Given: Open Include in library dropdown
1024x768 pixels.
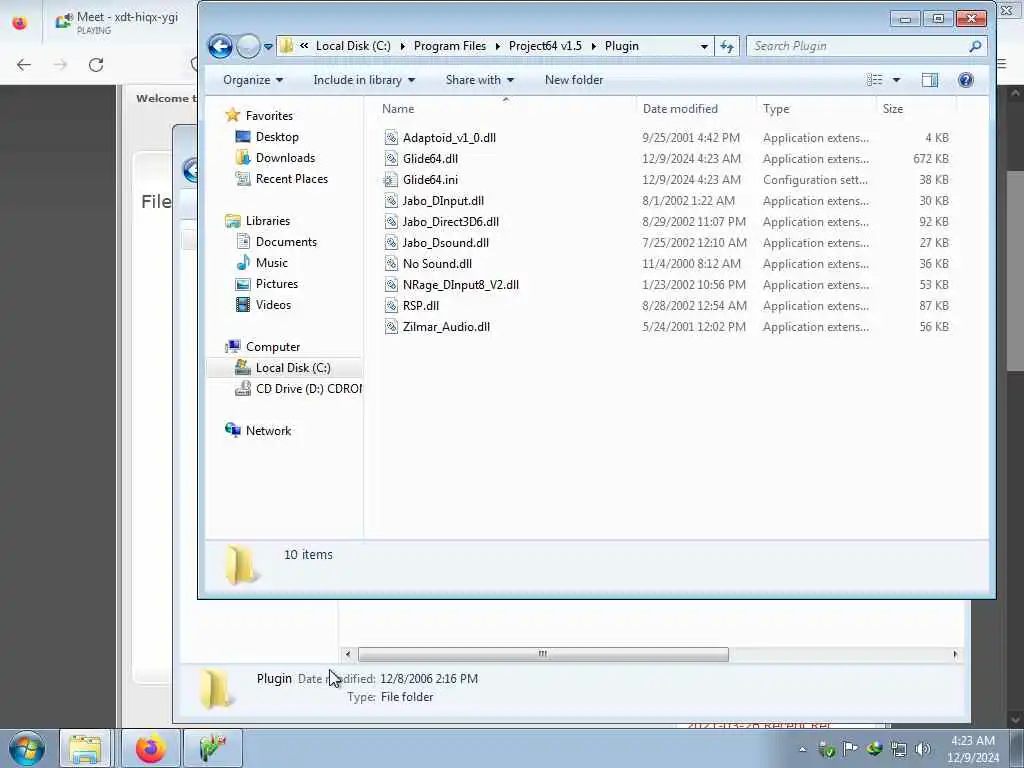Looking at the screenshot, I should 364,80.
